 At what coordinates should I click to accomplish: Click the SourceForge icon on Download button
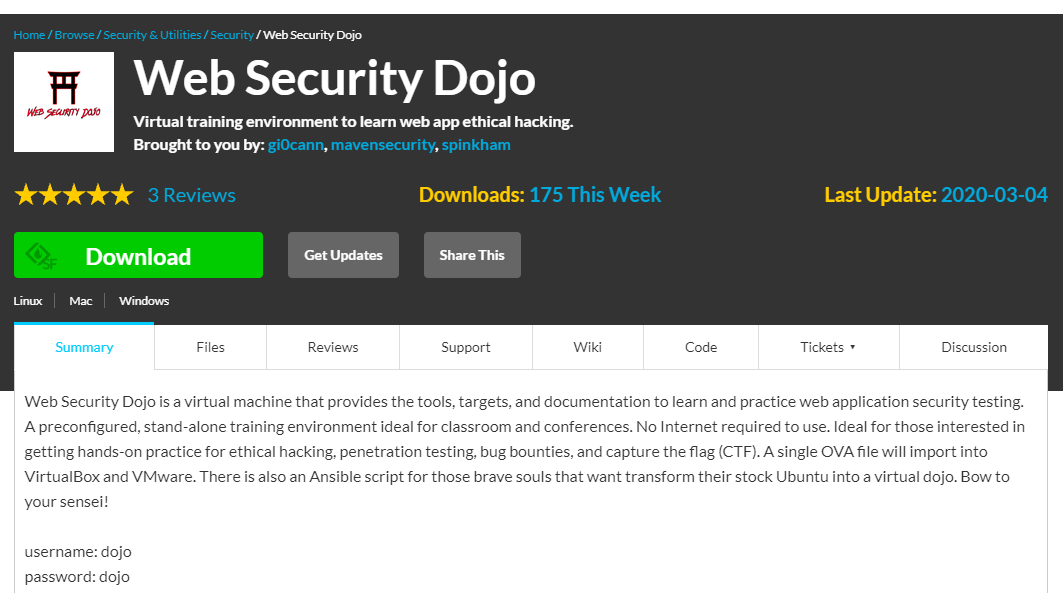pos(41,256)
